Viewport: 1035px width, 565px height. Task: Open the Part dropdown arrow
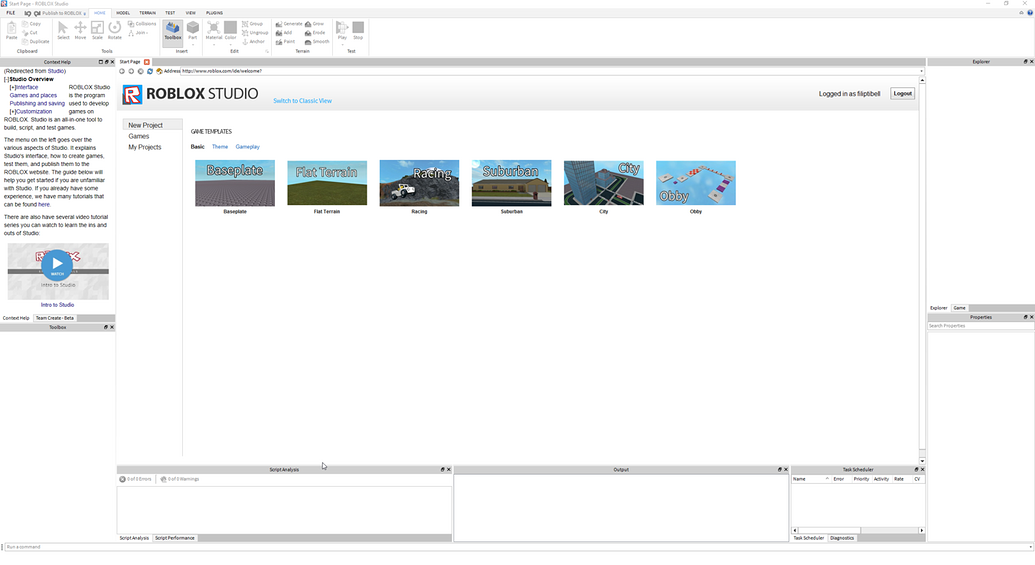pyautogui.click(x=193, y=44)
